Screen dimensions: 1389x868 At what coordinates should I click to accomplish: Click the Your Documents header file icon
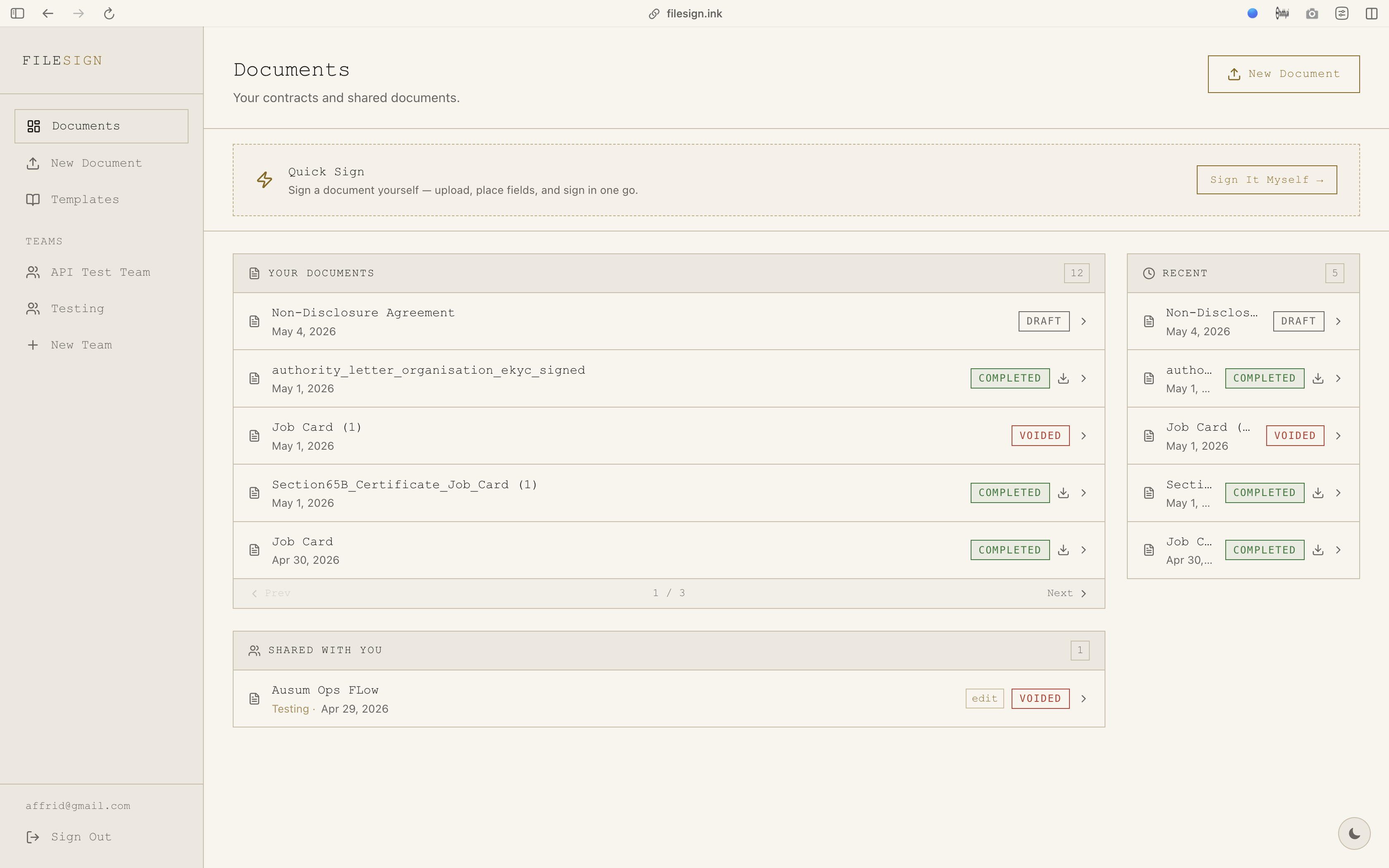(254, 273)
